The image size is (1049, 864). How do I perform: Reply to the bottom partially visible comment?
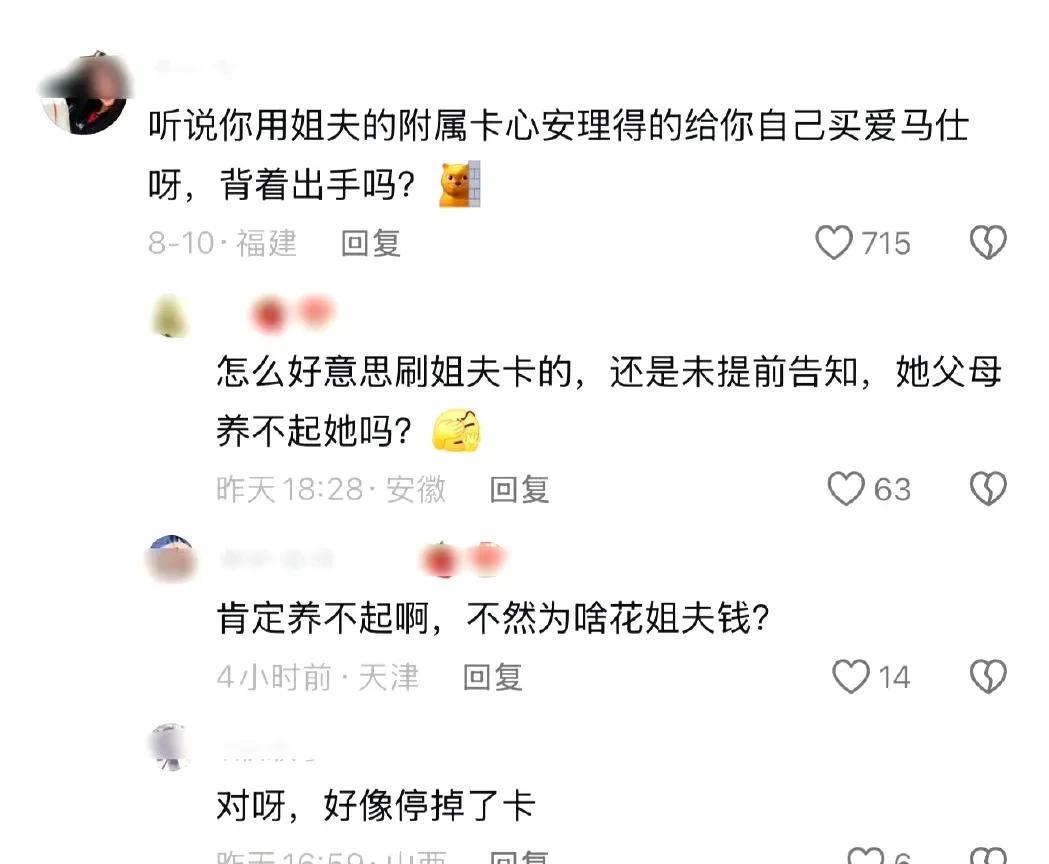519,857
